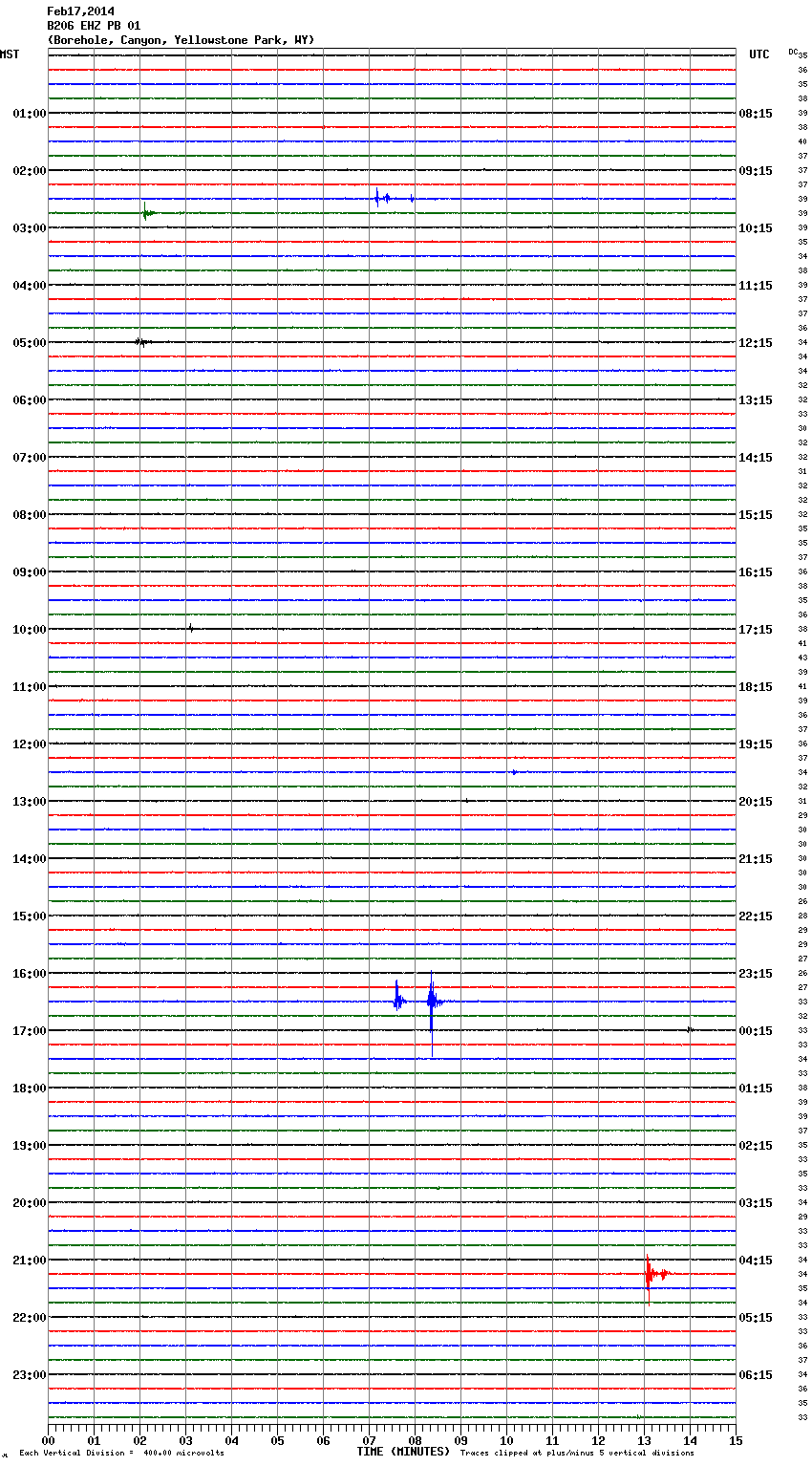Select the B206 EHZ PB 01 station label
The height and width of the screenshot is (1466, 812).
94,26
